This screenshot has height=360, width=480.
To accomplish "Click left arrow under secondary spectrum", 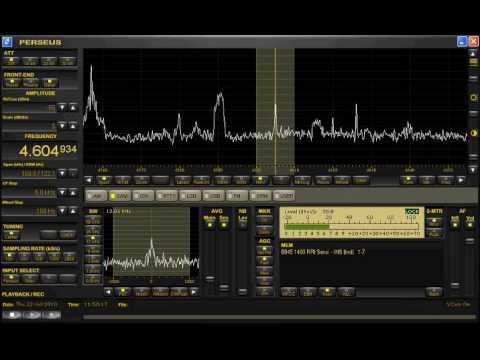I will click(x=108, y=292).
